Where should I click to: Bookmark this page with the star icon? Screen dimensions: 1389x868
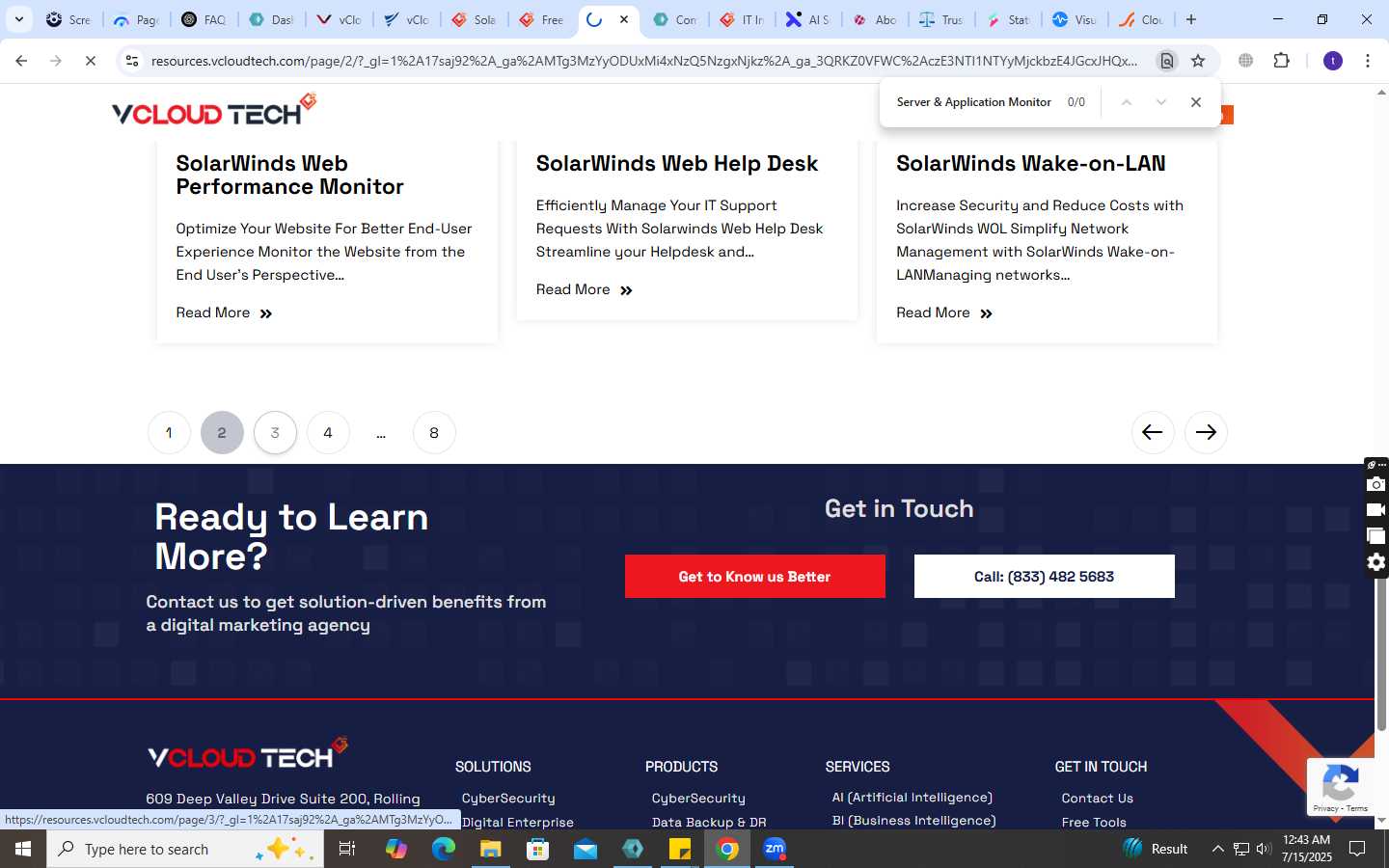[x=1198, y=61]
